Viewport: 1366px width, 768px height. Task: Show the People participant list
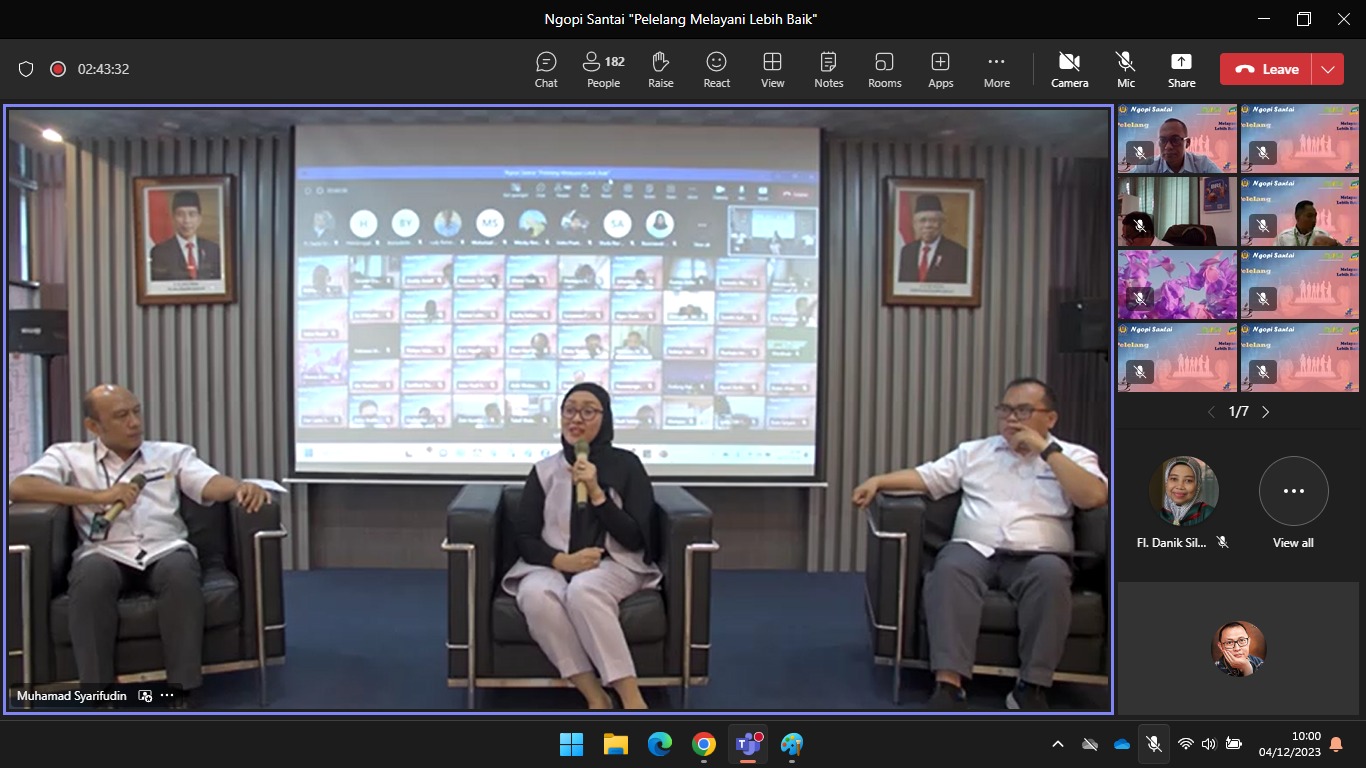603,70
